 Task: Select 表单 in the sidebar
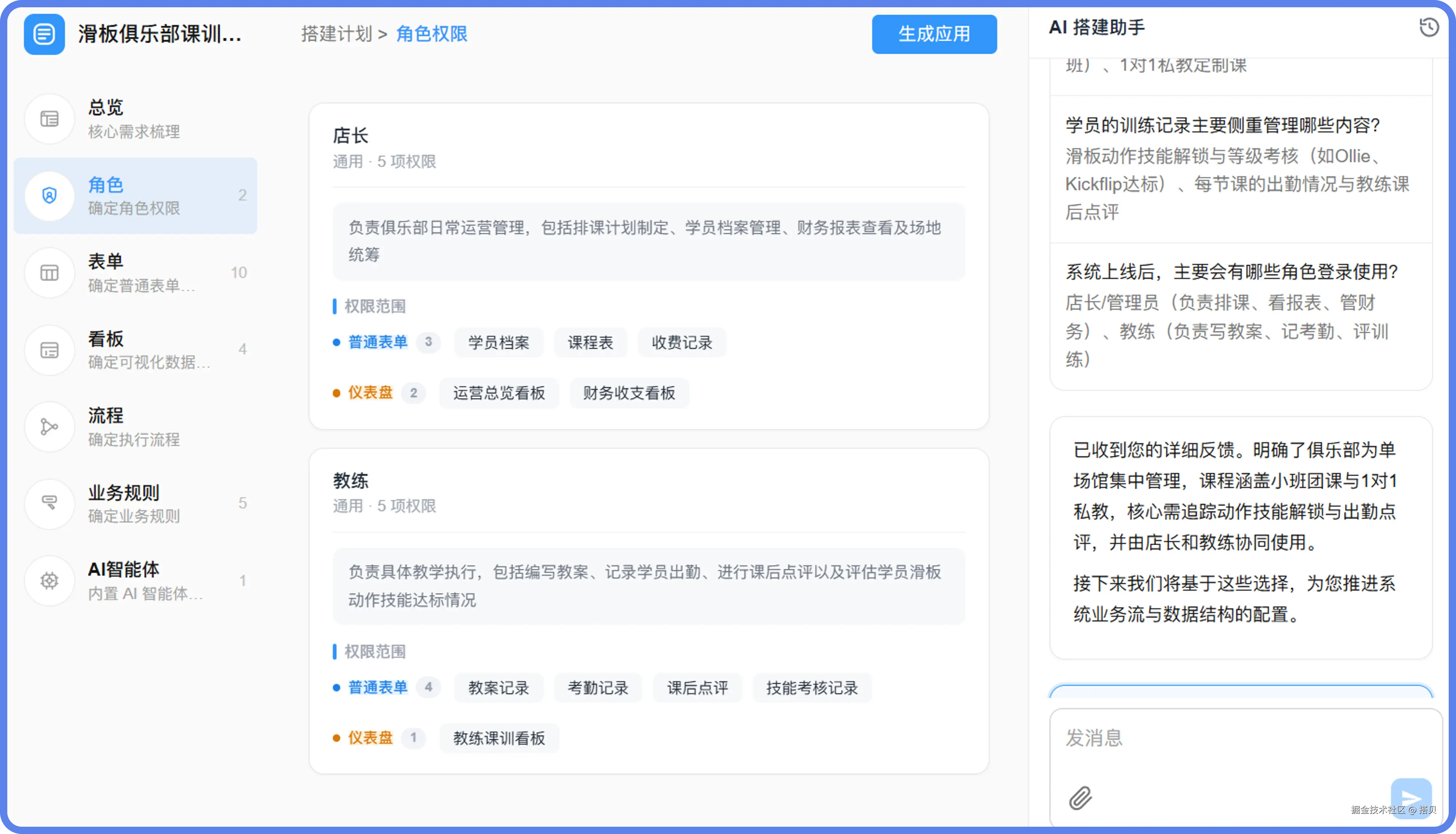pos(135,273)
